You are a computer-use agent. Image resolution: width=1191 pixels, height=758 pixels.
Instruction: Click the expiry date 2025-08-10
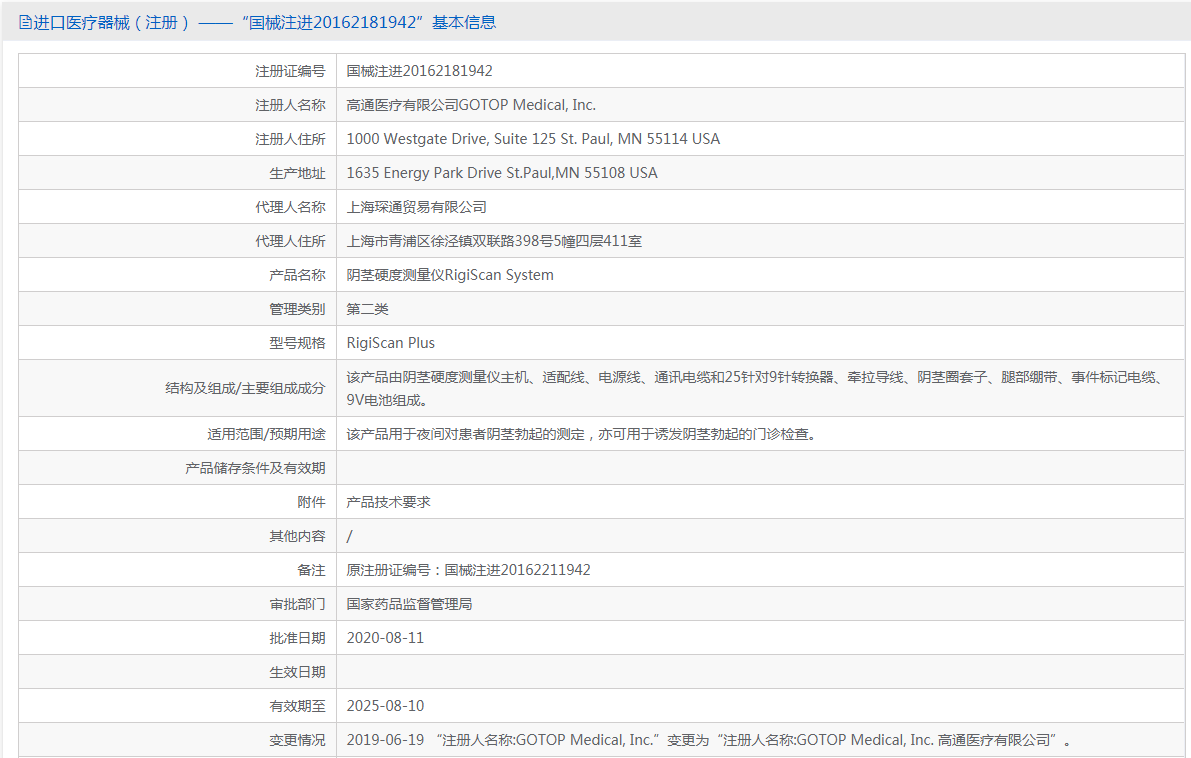(385, 706)
